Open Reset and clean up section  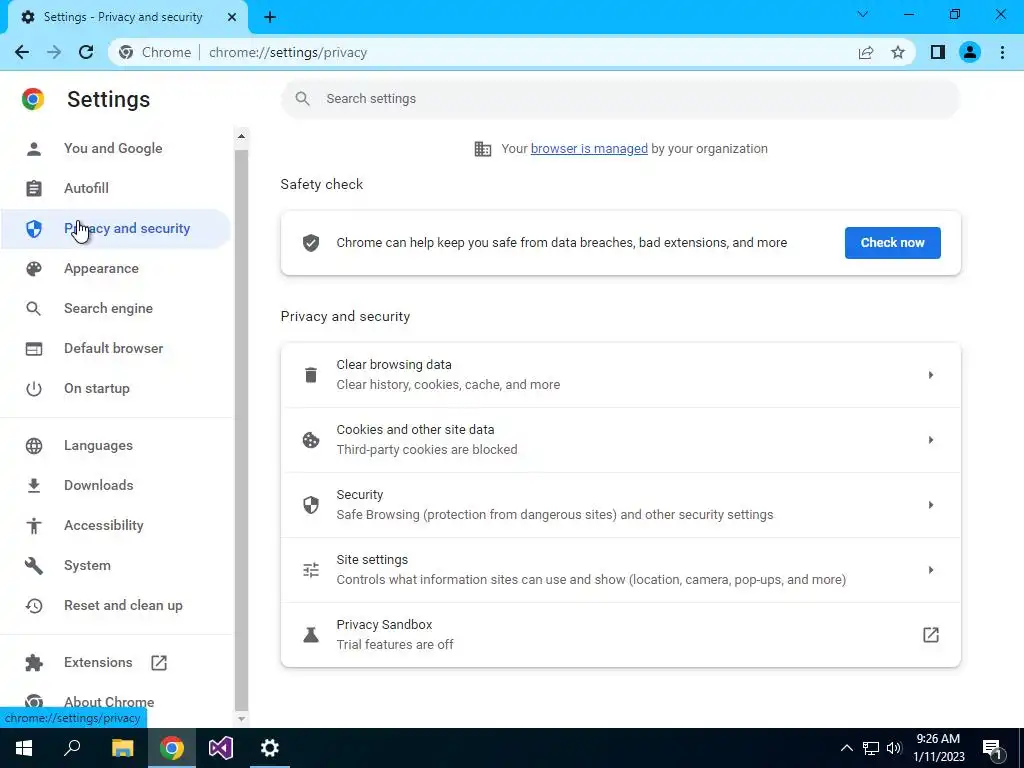[x=116, y=605]
